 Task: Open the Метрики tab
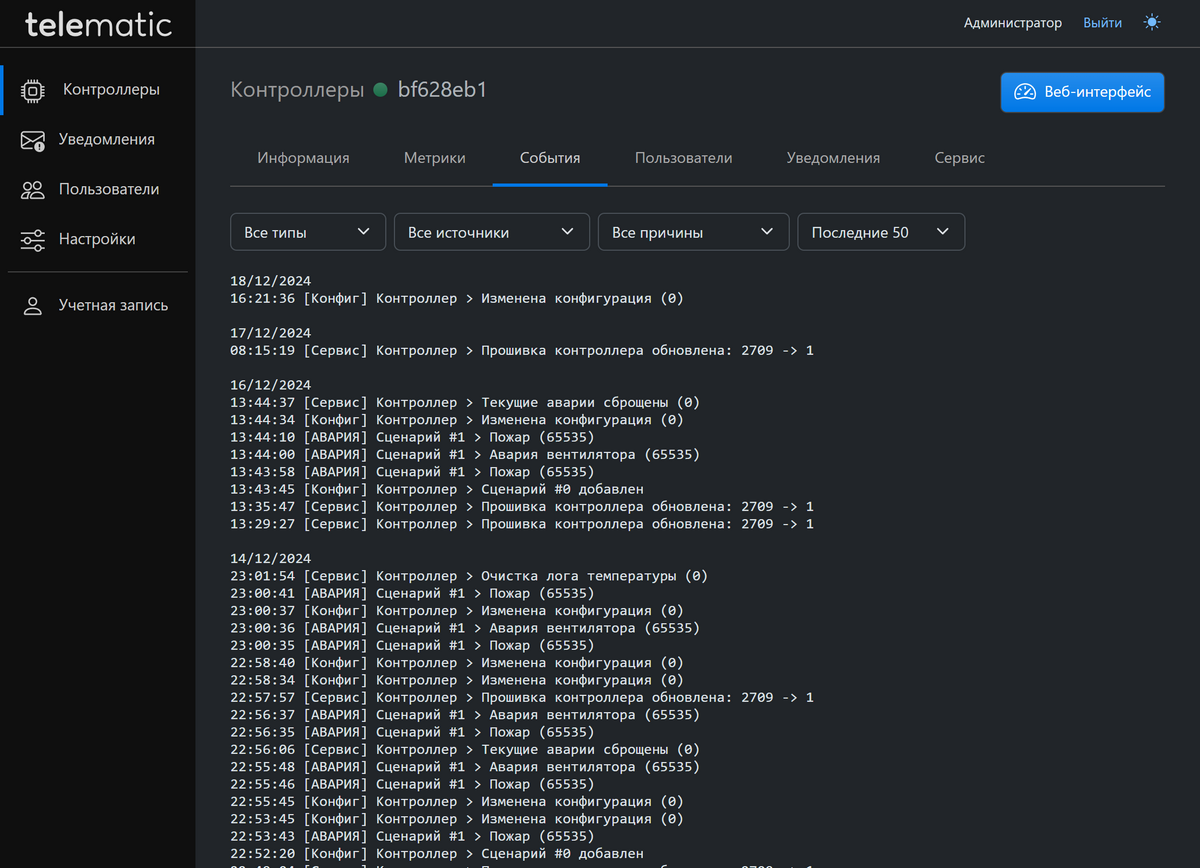(434, 158)
